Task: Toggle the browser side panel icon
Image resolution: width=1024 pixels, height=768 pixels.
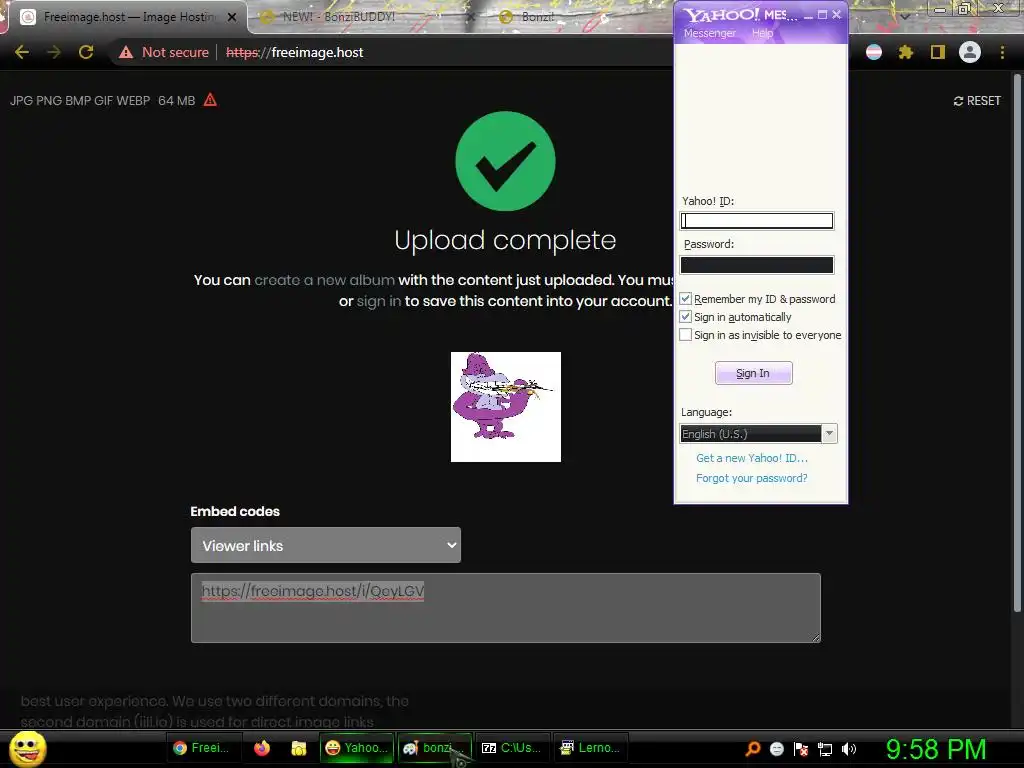Action: [938, 52]
